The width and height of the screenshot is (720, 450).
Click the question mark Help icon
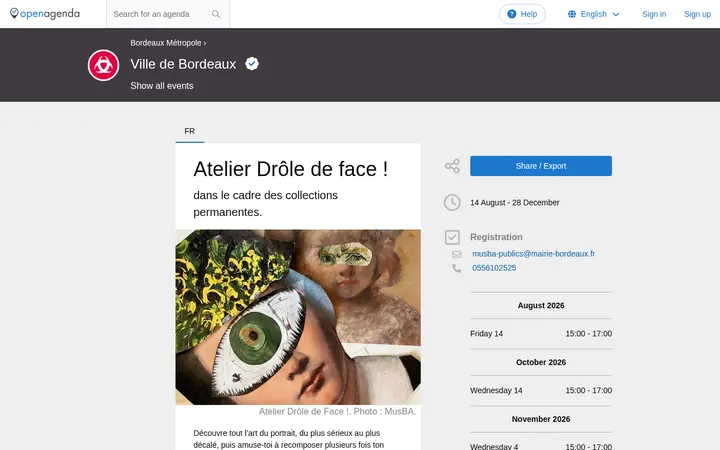pyautogui.click(x=512, y=14)
